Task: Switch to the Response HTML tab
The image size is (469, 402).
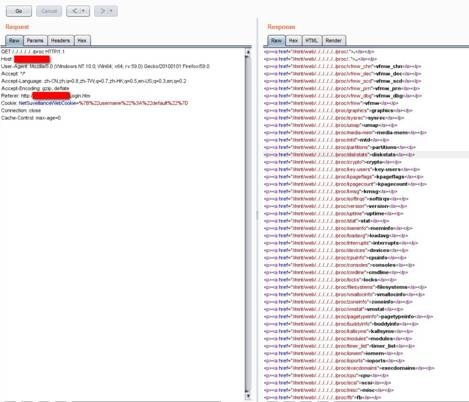Action: (x=312, y=40)
